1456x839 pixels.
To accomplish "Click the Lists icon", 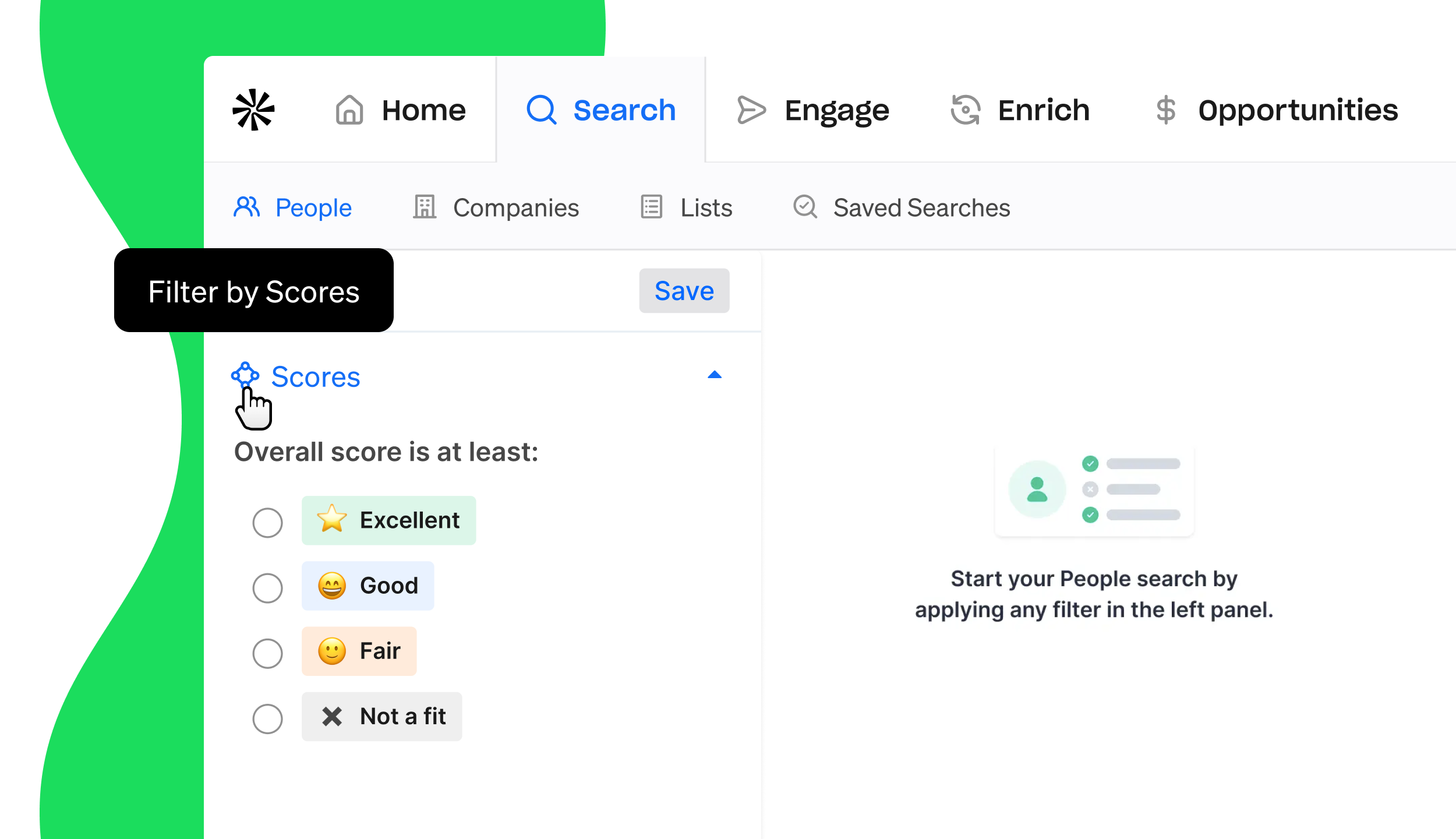I will coord(651,207).
